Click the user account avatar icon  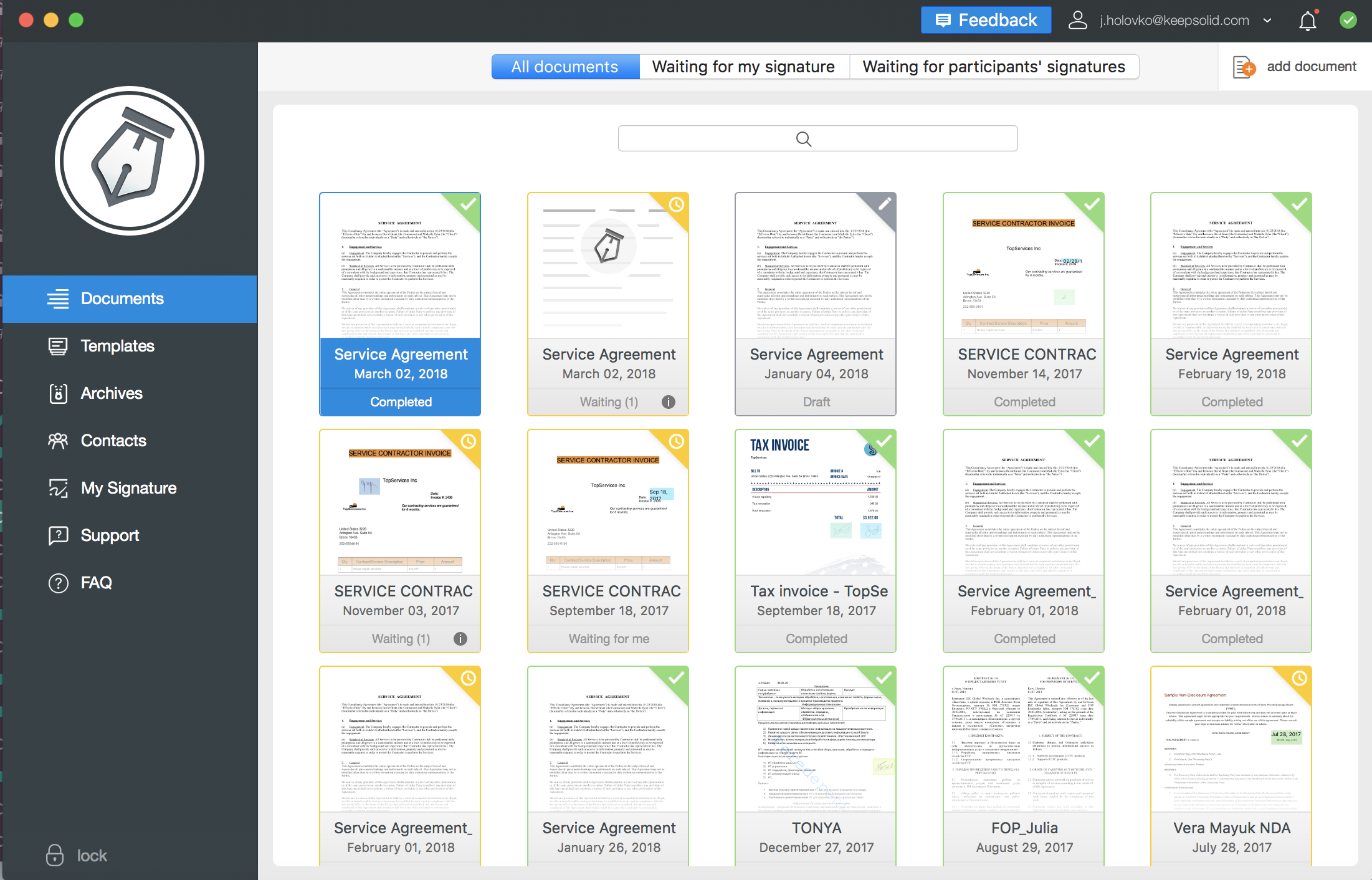(1077, 21)
